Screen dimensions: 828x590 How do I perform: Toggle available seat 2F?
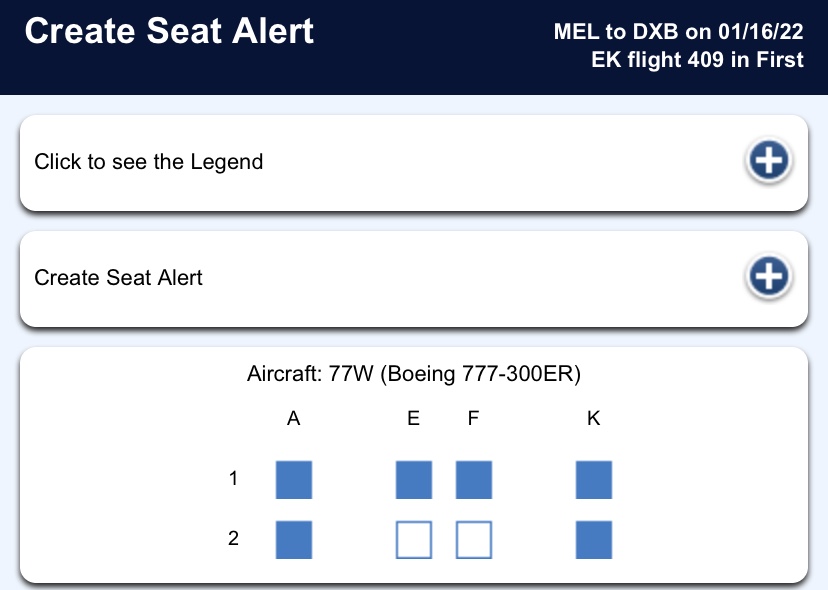474,540
